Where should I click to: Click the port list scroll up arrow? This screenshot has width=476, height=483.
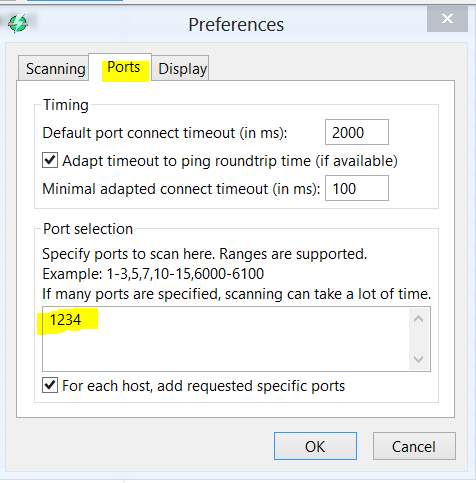418,319
